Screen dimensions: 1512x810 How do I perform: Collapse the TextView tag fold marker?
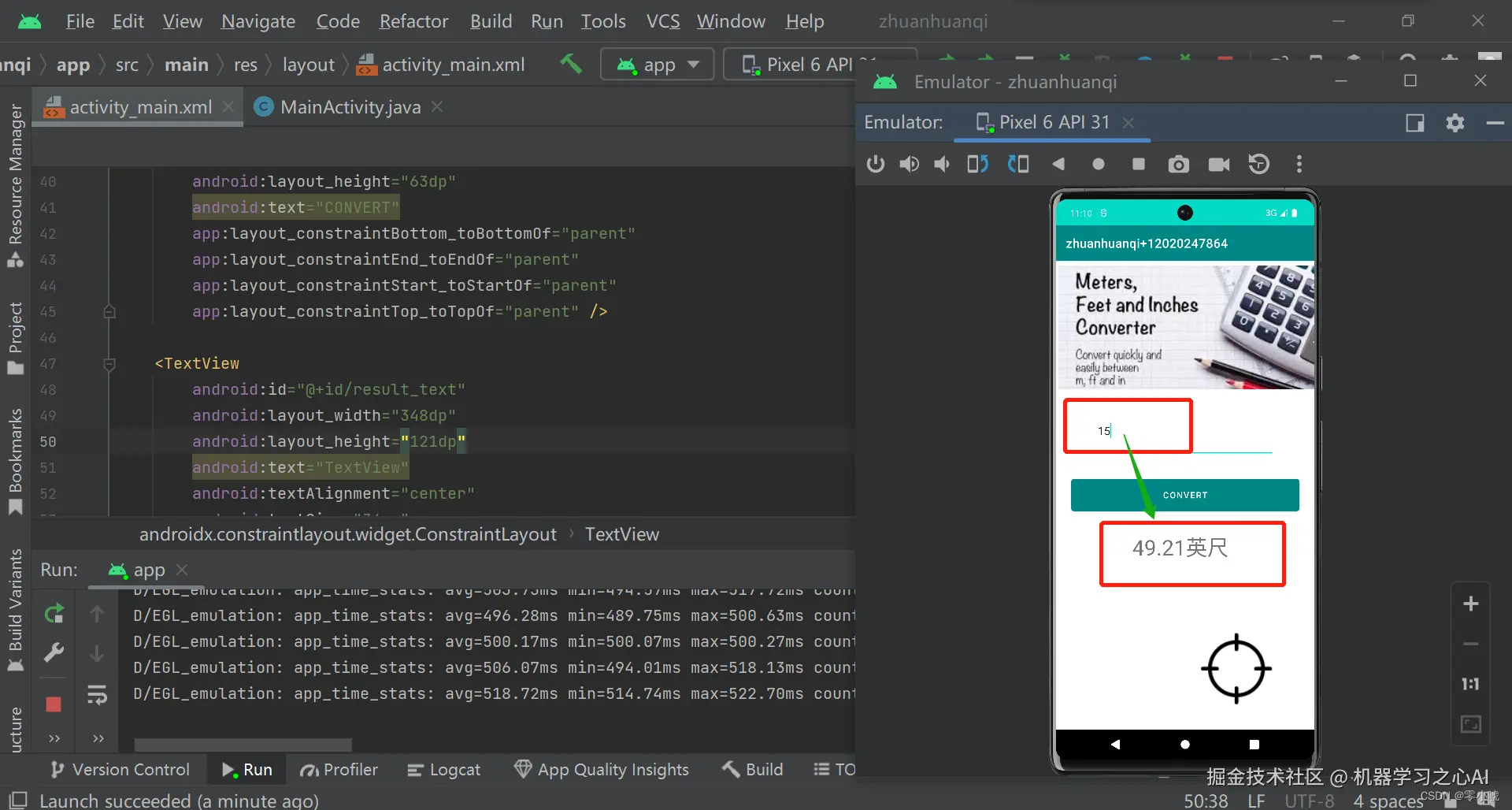109,364
